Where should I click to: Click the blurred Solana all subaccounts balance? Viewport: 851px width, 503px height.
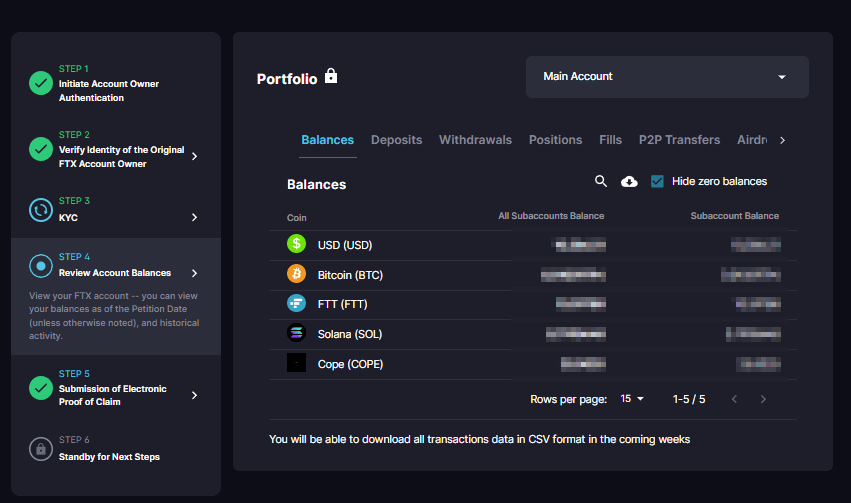(576, 334)
